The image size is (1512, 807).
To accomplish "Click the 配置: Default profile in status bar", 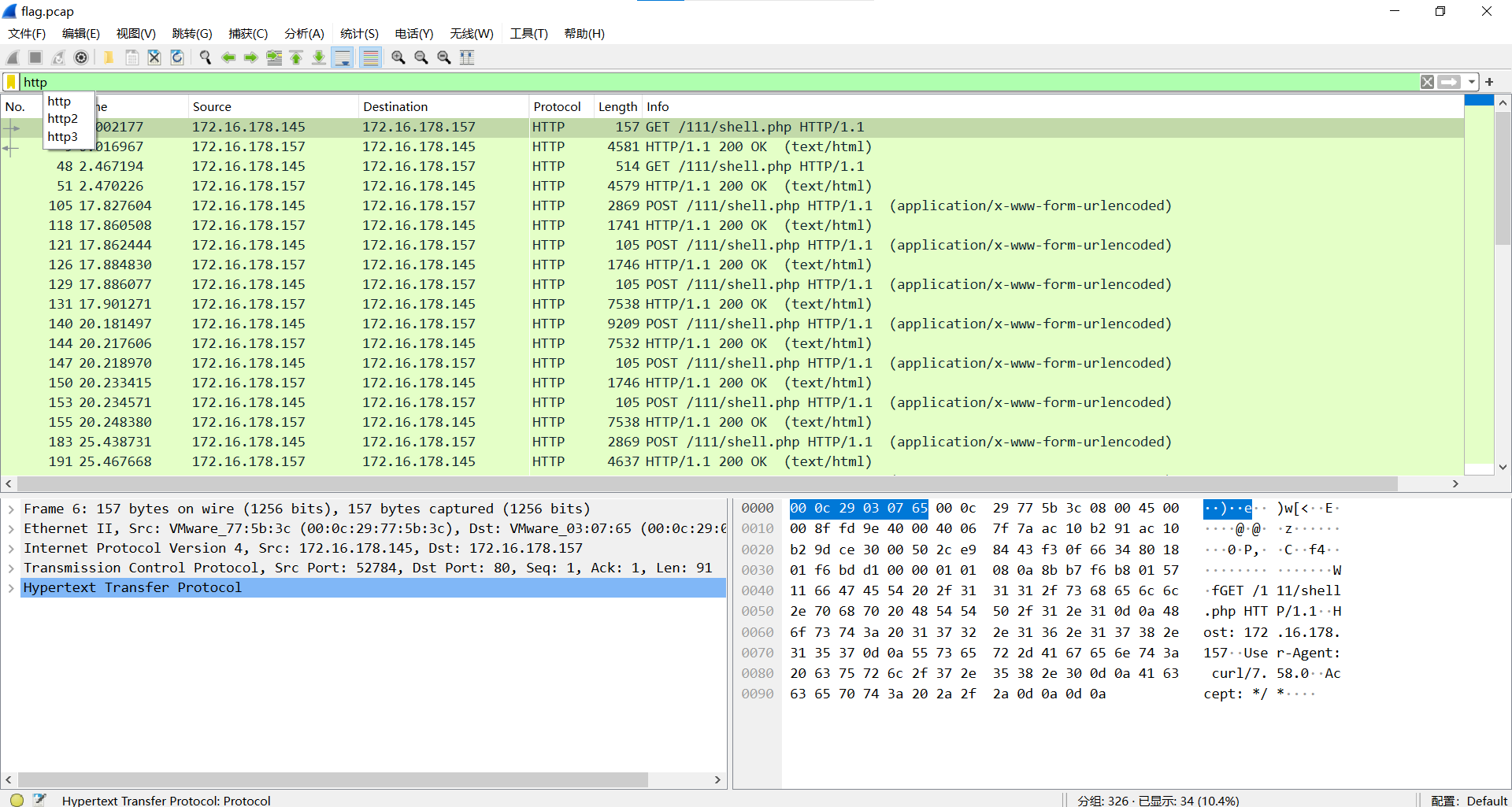I will tap(1469, 800).
